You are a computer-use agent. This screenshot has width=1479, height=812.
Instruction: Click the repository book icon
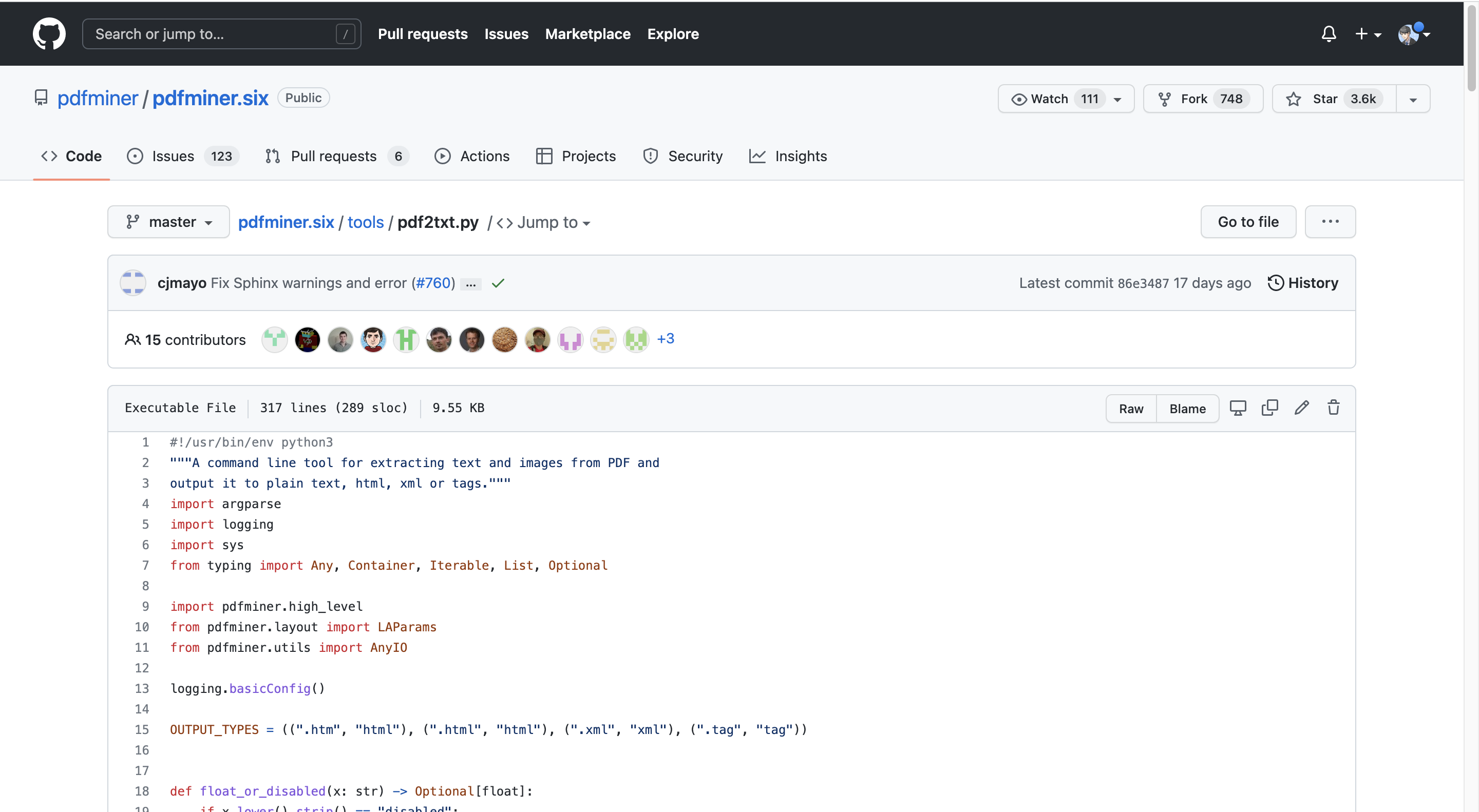pyautogui.click(x=41, y=98)
